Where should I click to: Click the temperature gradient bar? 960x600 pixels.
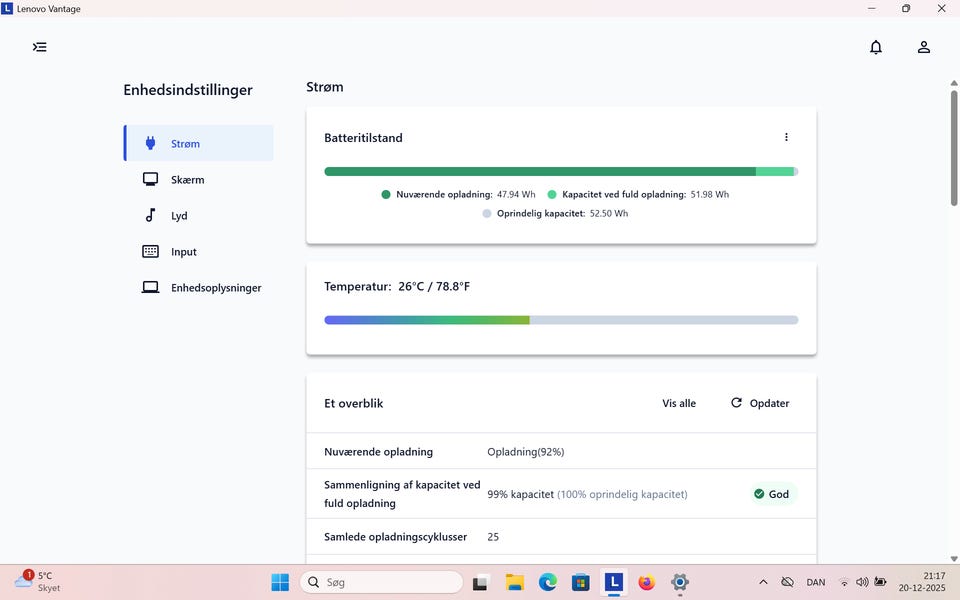click(x=561, y=320)
